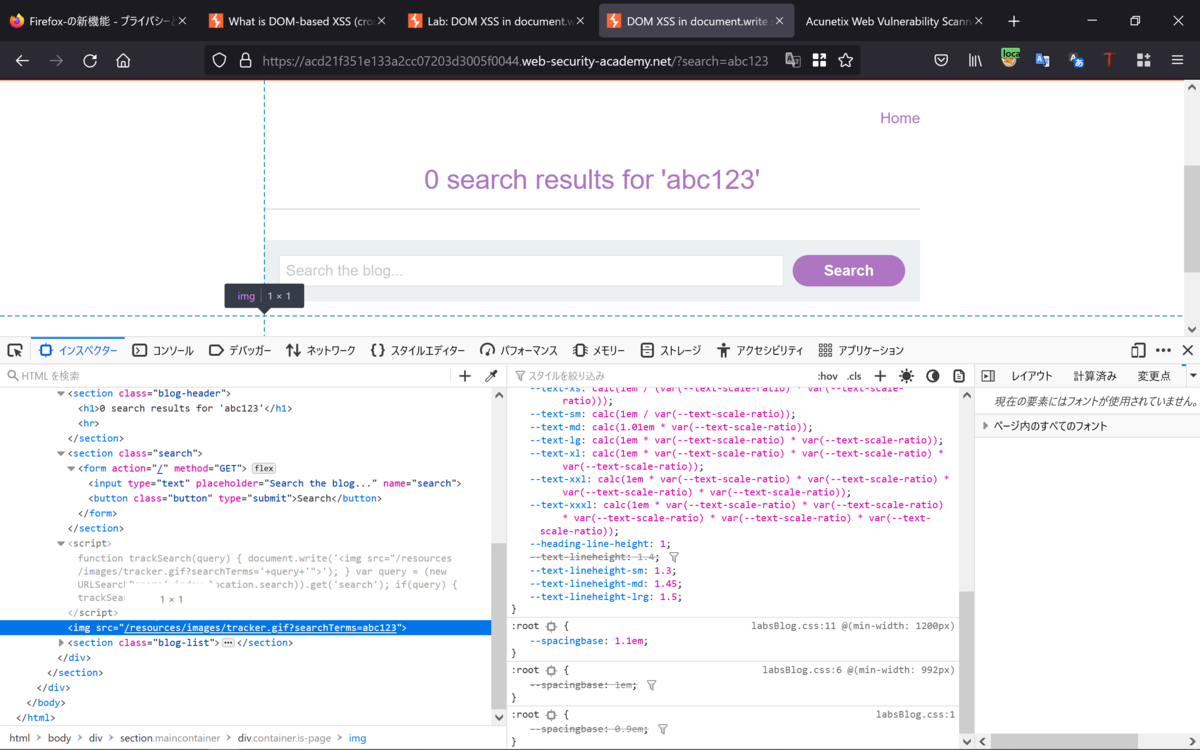Toggle dark color scheme simulation
Screen dimensions: 1200x750
pos(932,376)
